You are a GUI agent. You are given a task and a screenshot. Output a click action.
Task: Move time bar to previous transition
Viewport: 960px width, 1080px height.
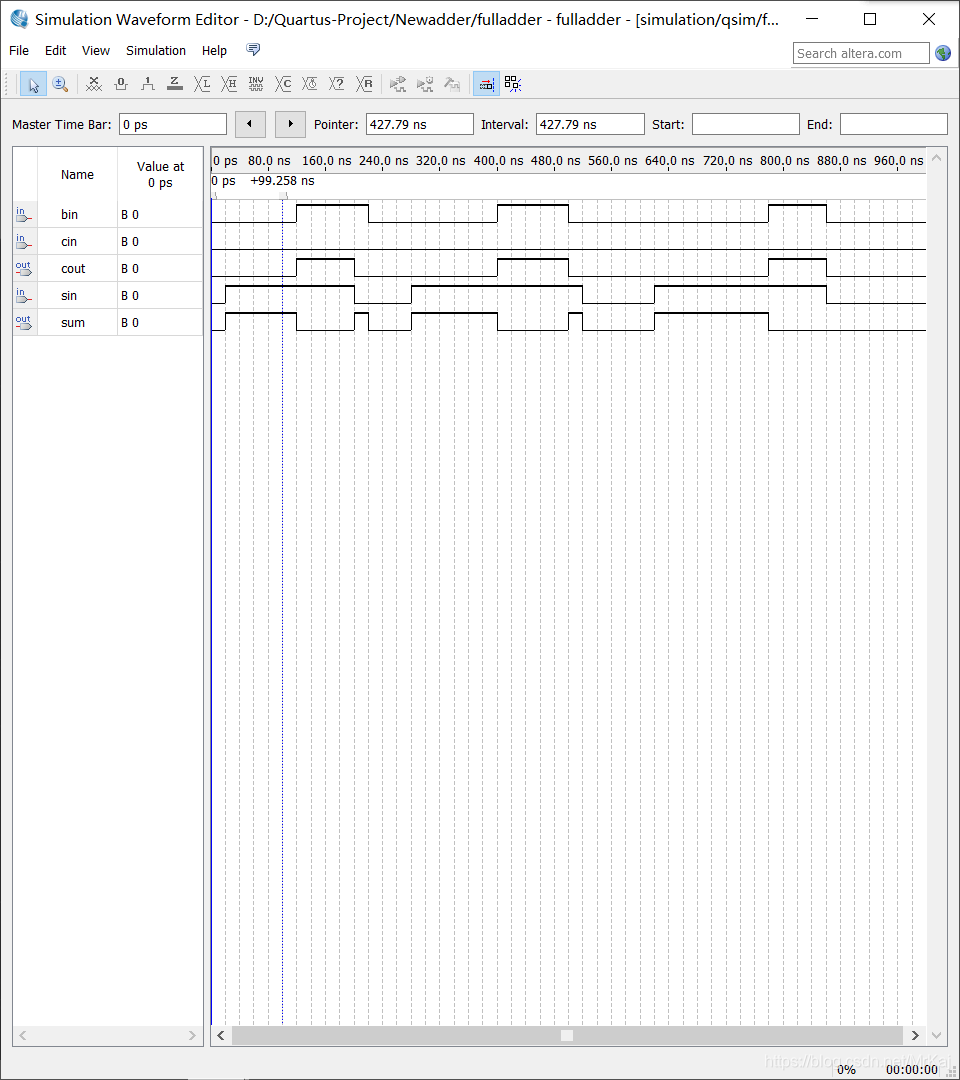coord(250,124)
